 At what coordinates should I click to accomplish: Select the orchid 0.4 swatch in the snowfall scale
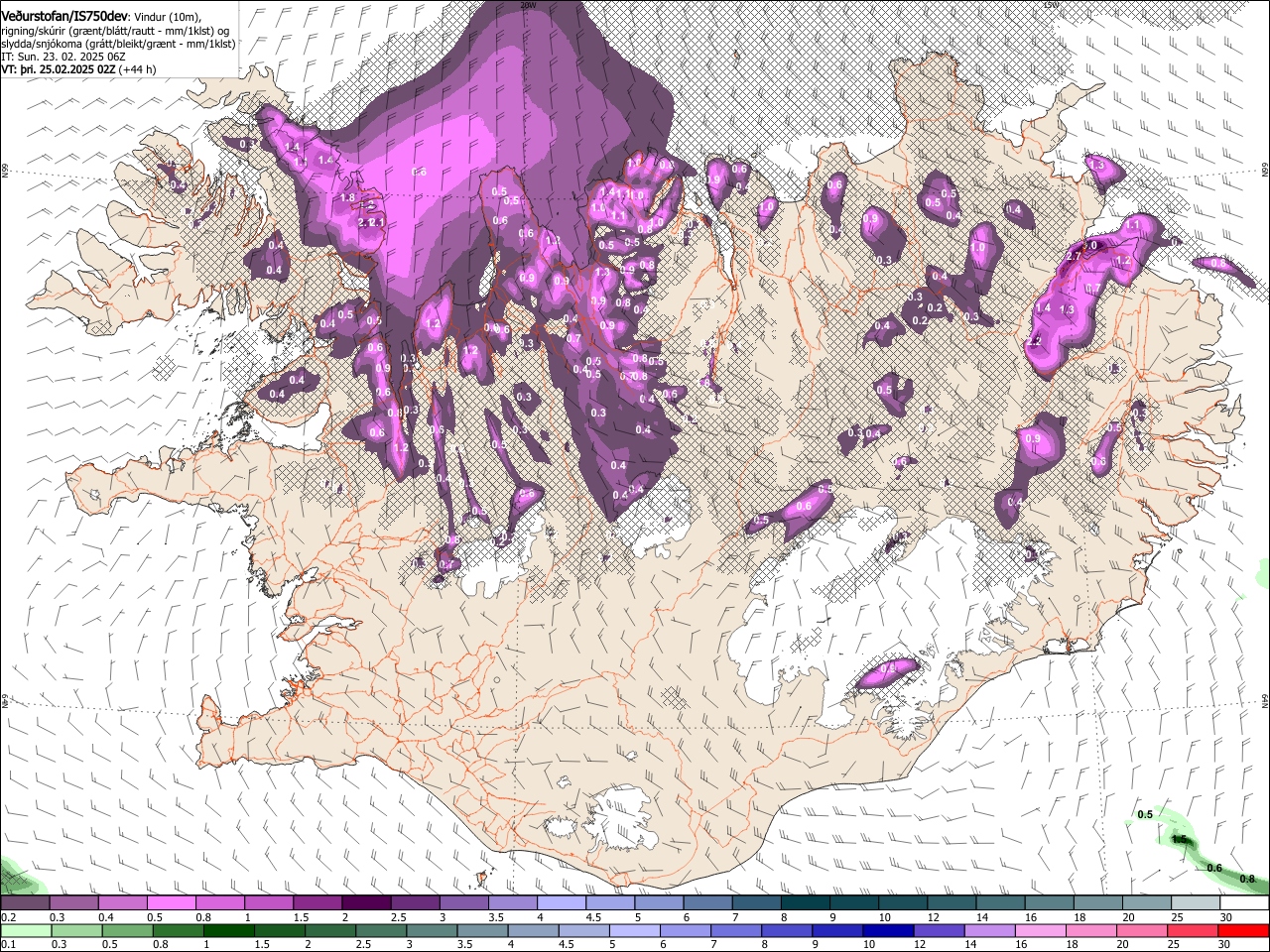(122, 903)
